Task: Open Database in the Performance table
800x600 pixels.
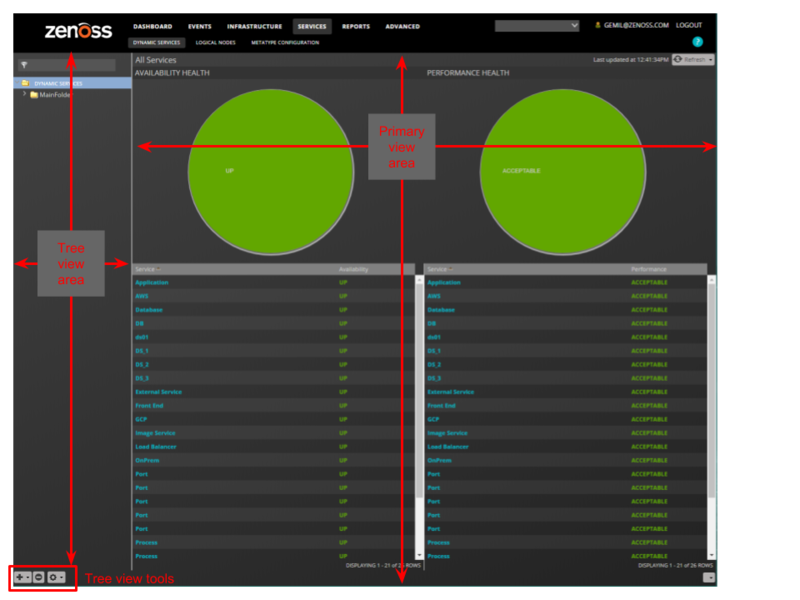Action: (441, 310)
